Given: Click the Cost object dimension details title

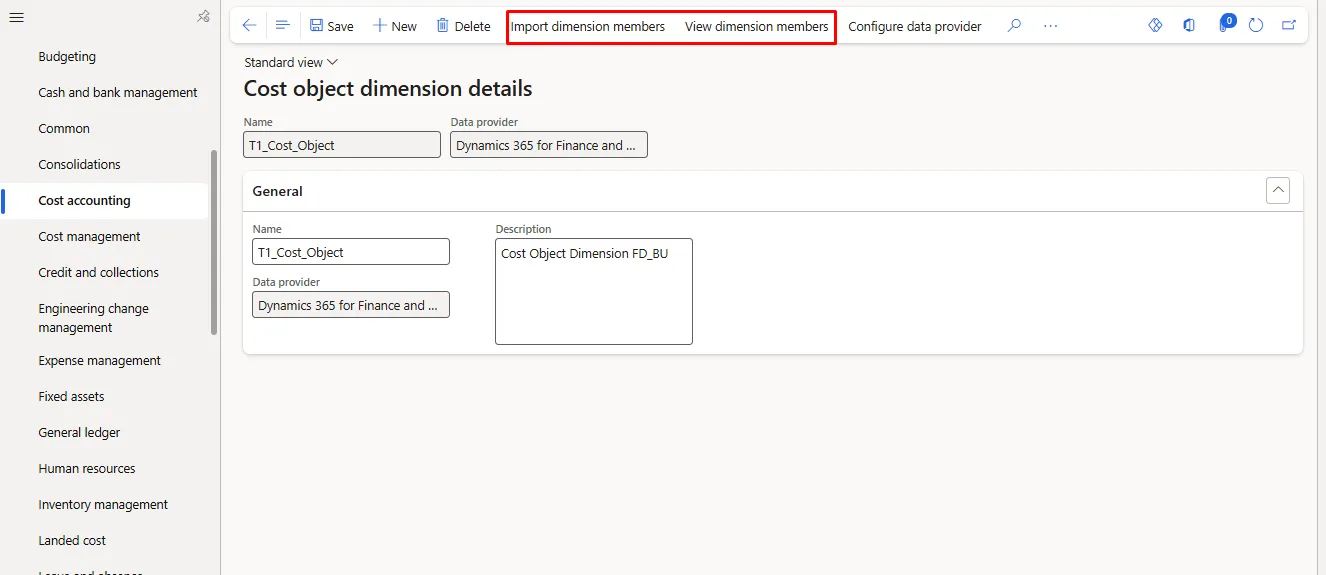Looking at the screenshot, I should click(388, 89).
